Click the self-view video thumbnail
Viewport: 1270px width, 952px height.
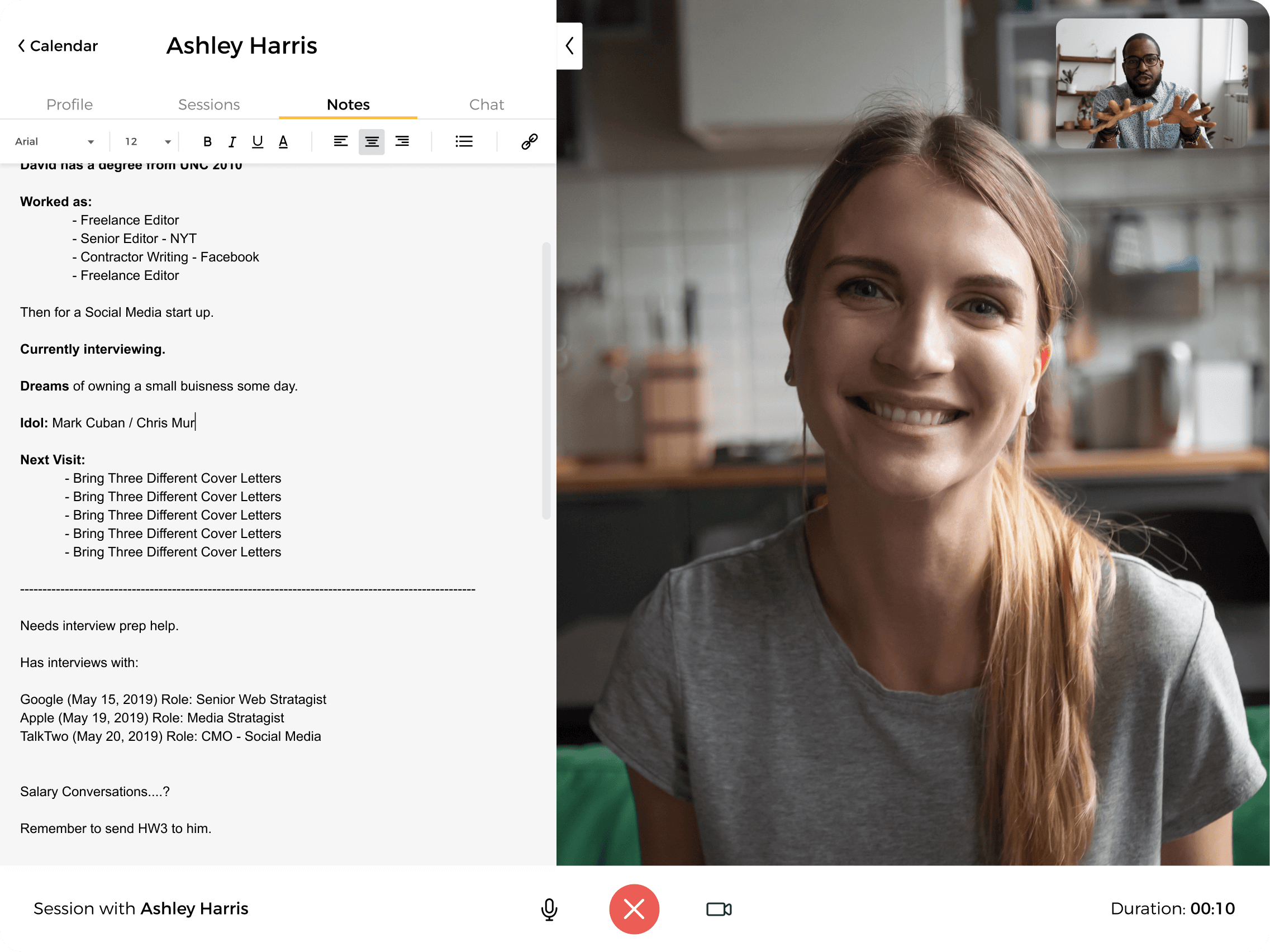pos(1151,83)
